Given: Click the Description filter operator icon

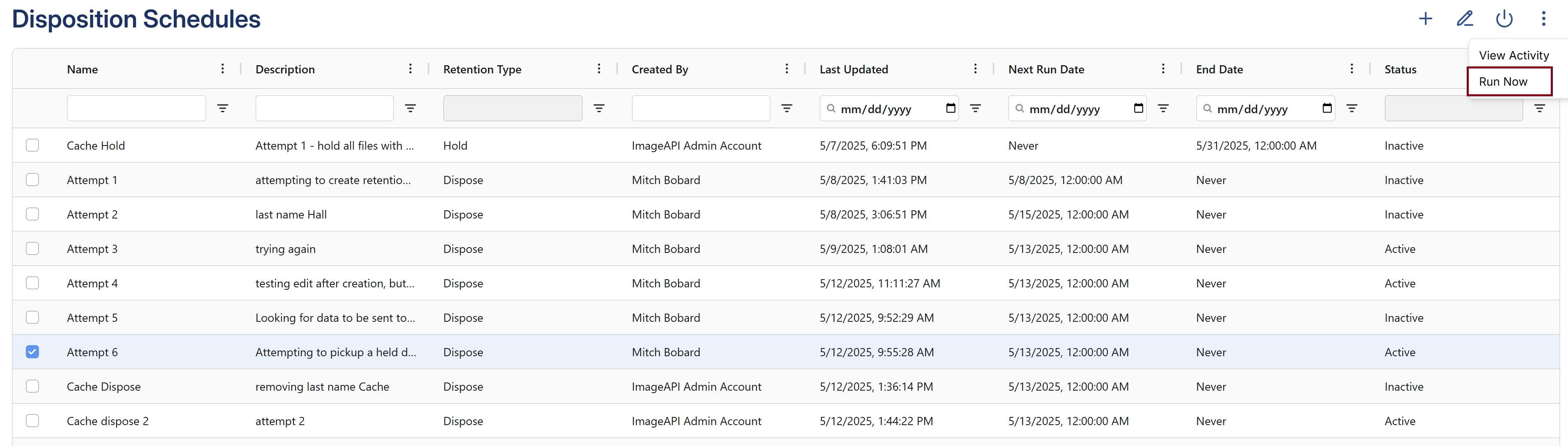Looking at the screenshot, I should pos(411,108).
